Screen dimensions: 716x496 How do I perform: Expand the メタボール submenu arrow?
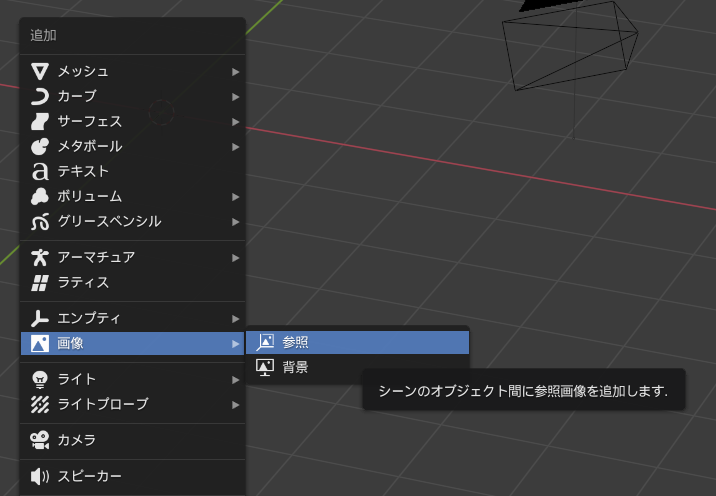pos(235,147)
